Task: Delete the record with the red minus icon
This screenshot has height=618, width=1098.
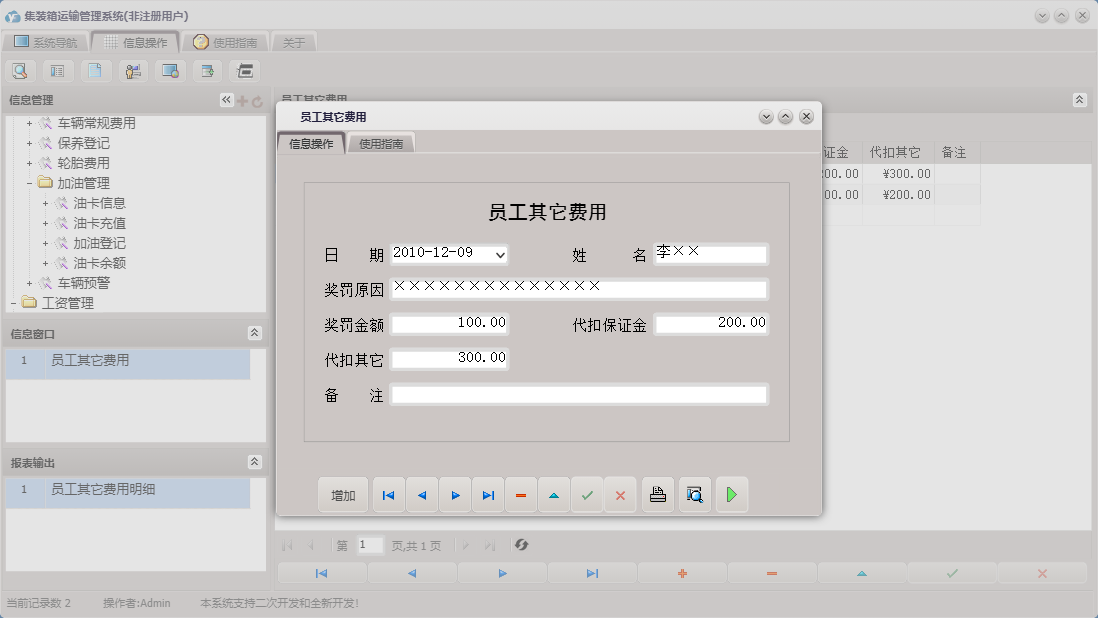Action: click(521, 494)
